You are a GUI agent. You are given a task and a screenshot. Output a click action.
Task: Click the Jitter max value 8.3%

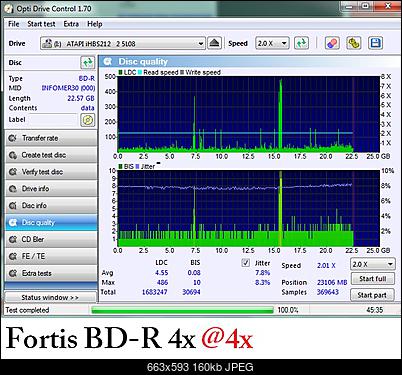pyautogui.click(x=263, y=283)
